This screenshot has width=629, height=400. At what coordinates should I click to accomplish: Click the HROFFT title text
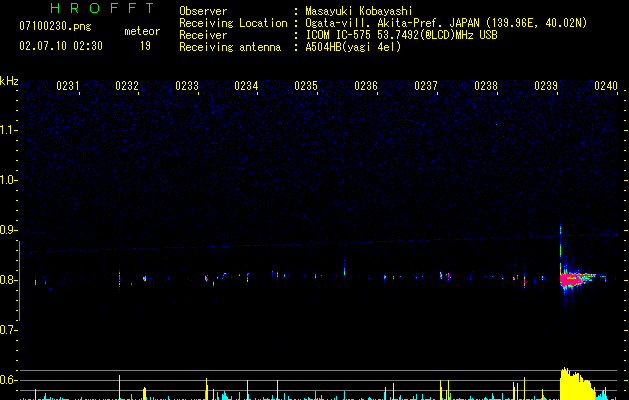pos(103,8)
